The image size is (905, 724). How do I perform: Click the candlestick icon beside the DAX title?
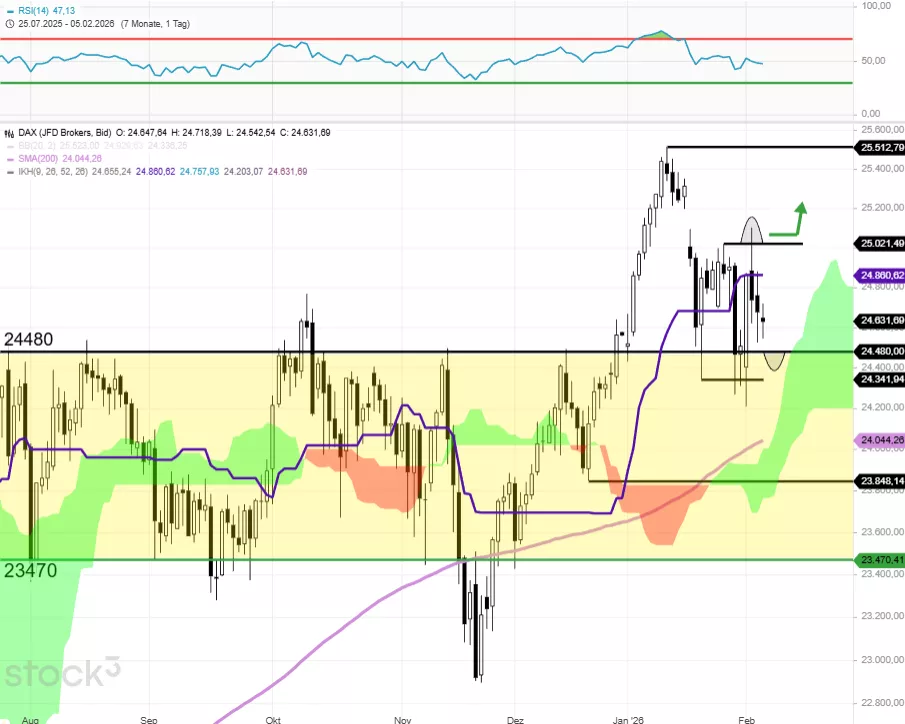pyautogui.click(x=7, y=133)
